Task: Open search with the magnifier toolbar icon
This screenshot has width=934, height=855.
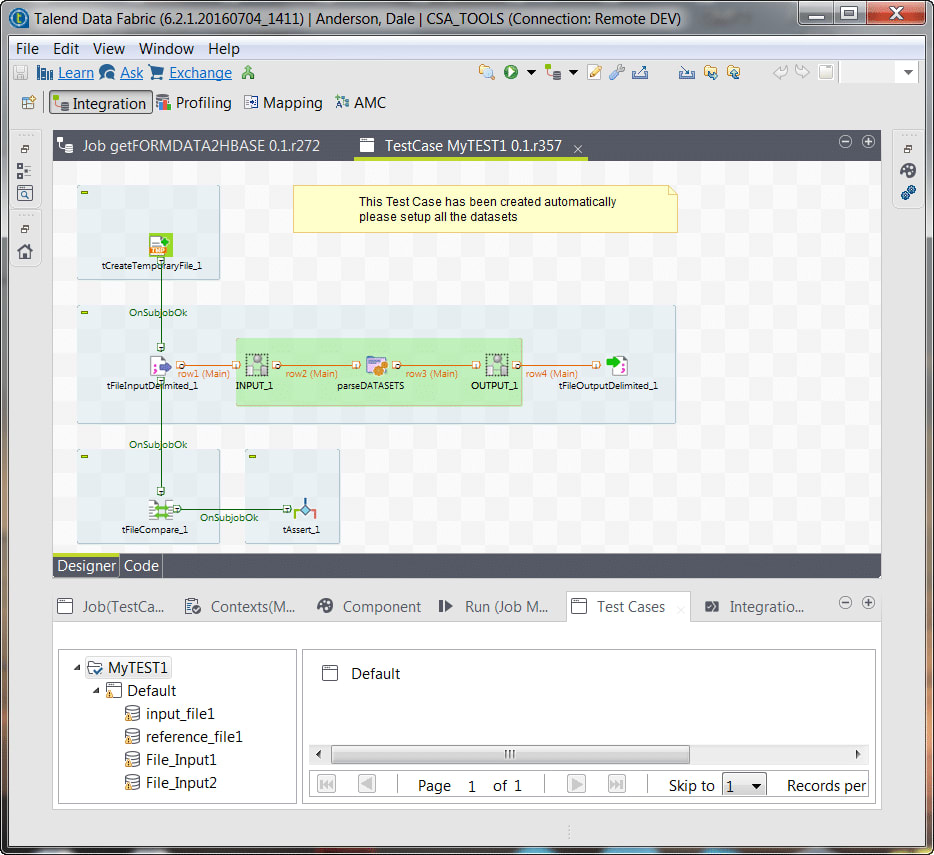Action: [487, 72]
